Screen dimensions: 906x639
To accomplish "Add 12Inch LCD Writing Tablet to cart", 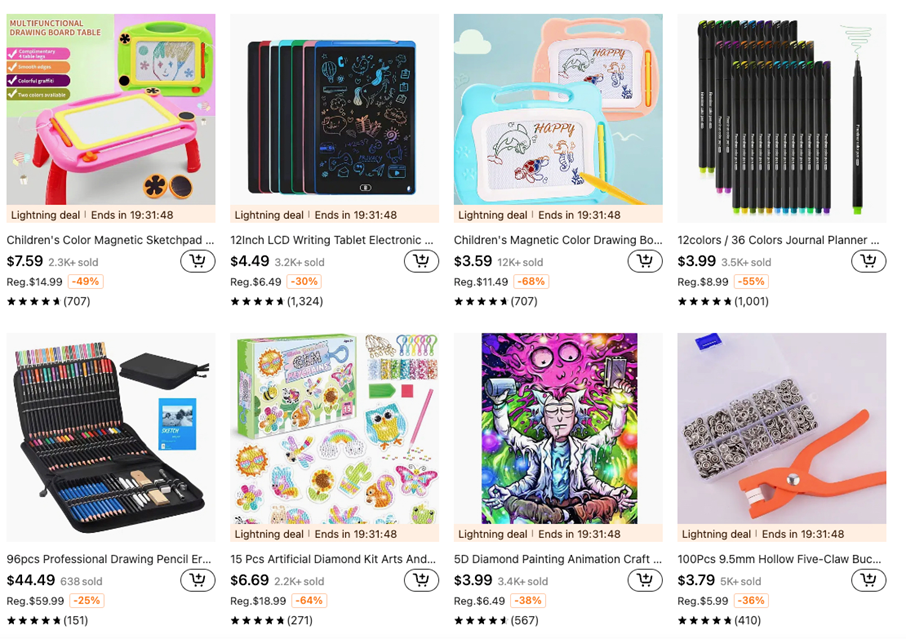I will click(421, 261).
